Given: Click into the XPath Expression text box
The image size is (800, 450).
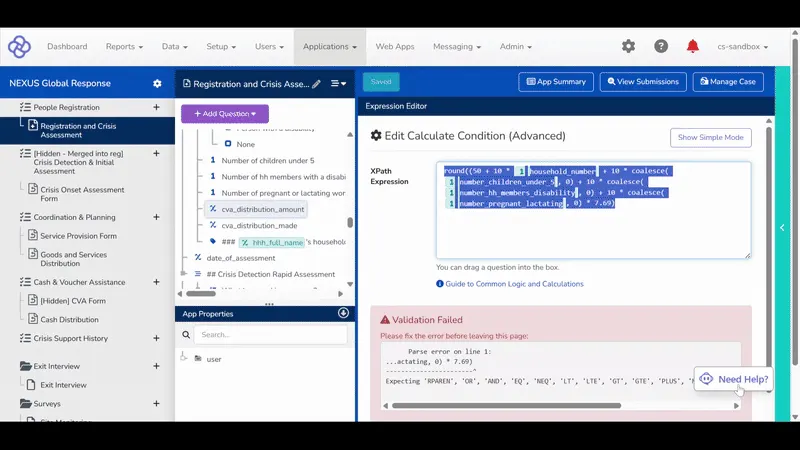Looking at the screenshot, I should pos(593,210).
